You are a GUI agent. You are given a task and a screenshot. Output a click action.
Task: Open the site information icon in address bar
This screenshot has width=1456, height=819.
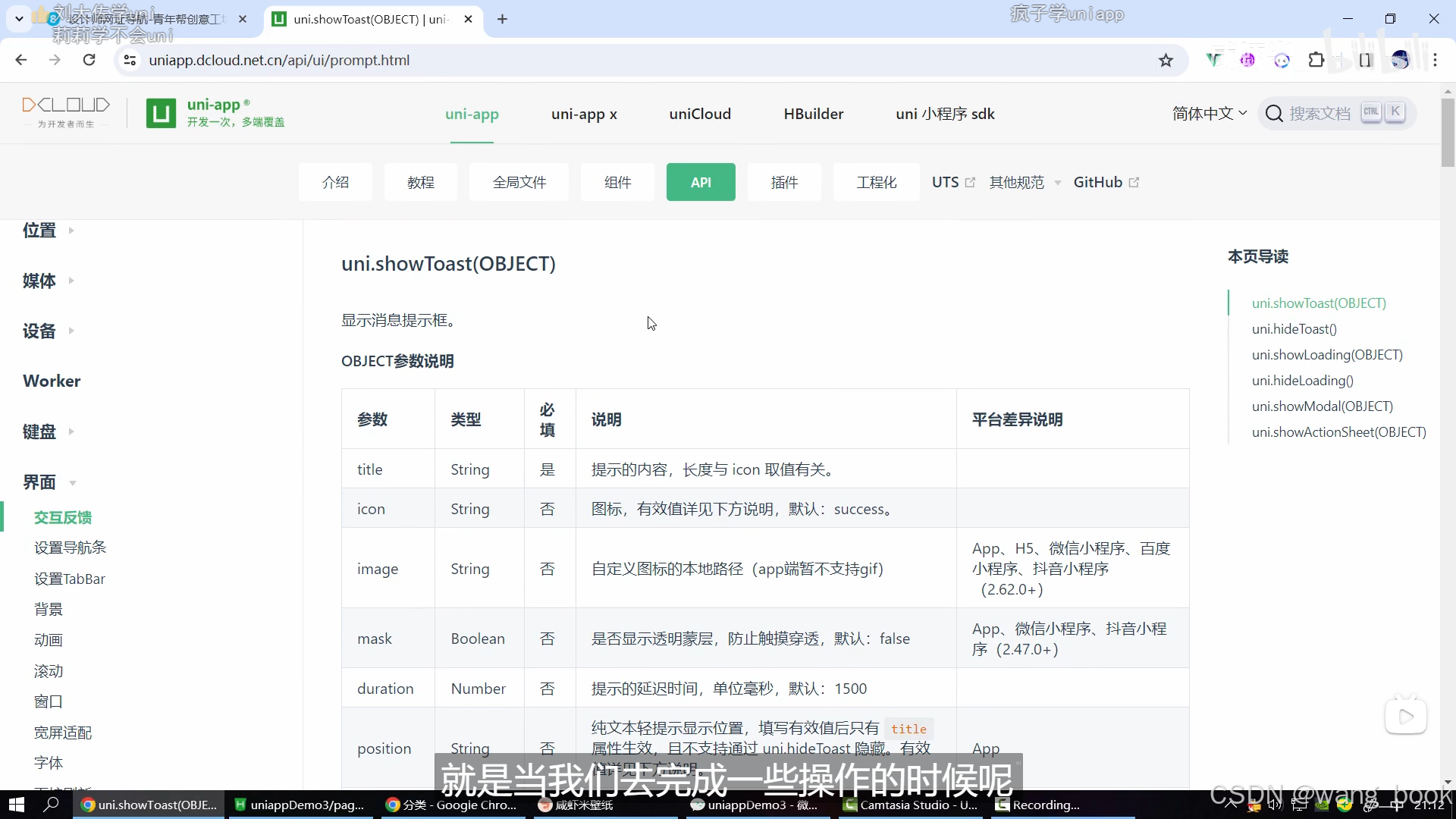(130, 60)
